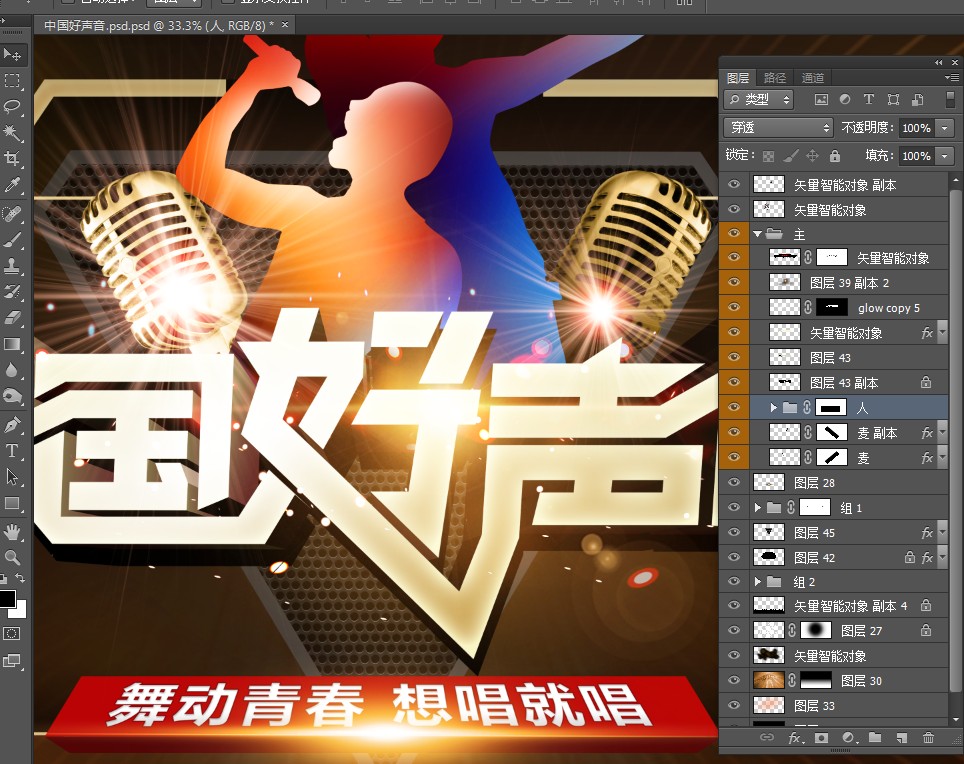Expand the 人 group

click(x=773, y=408)
